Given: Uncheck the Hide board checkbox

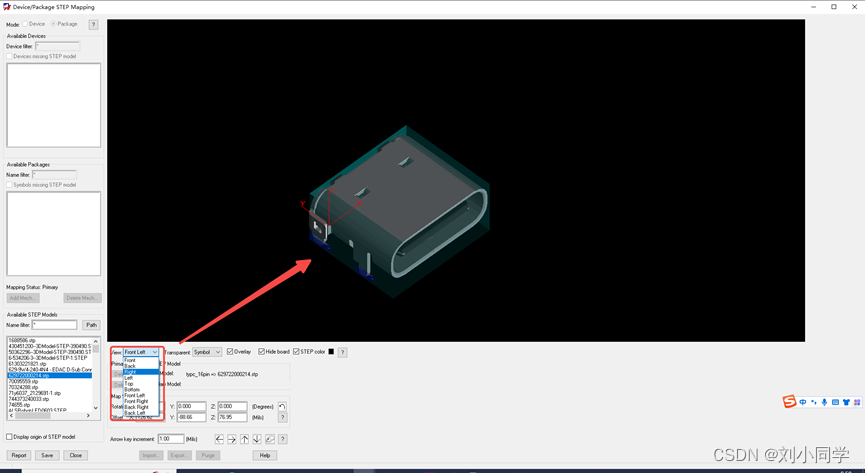Looking at the screenshot, I should [262, 352].
